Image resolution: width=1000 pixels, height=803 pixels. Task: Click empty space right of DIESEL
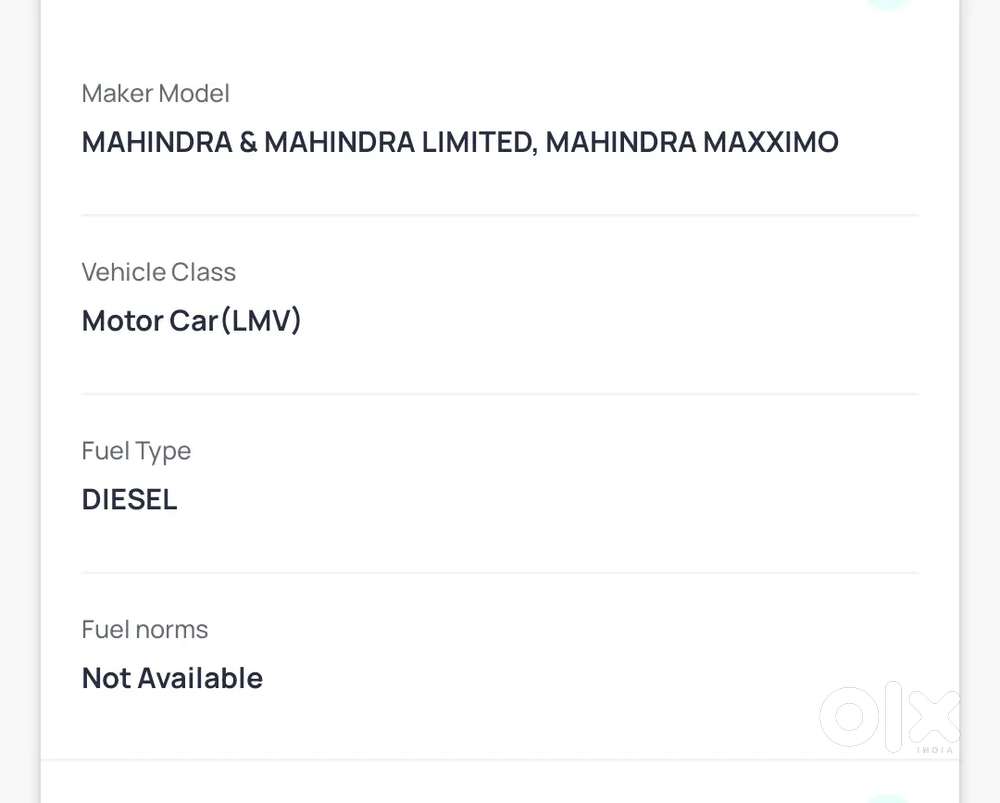pyautogui.click(x=550, y=499)
